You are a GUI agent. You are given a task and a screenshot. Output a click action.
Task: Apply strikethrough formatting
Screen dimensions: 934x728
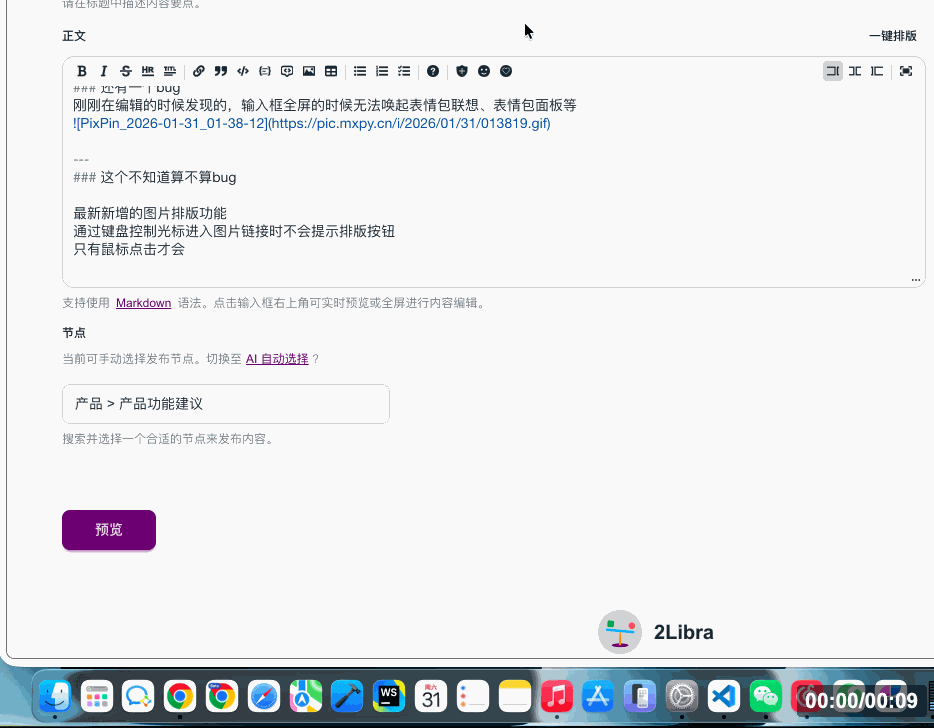coord(125,71)
